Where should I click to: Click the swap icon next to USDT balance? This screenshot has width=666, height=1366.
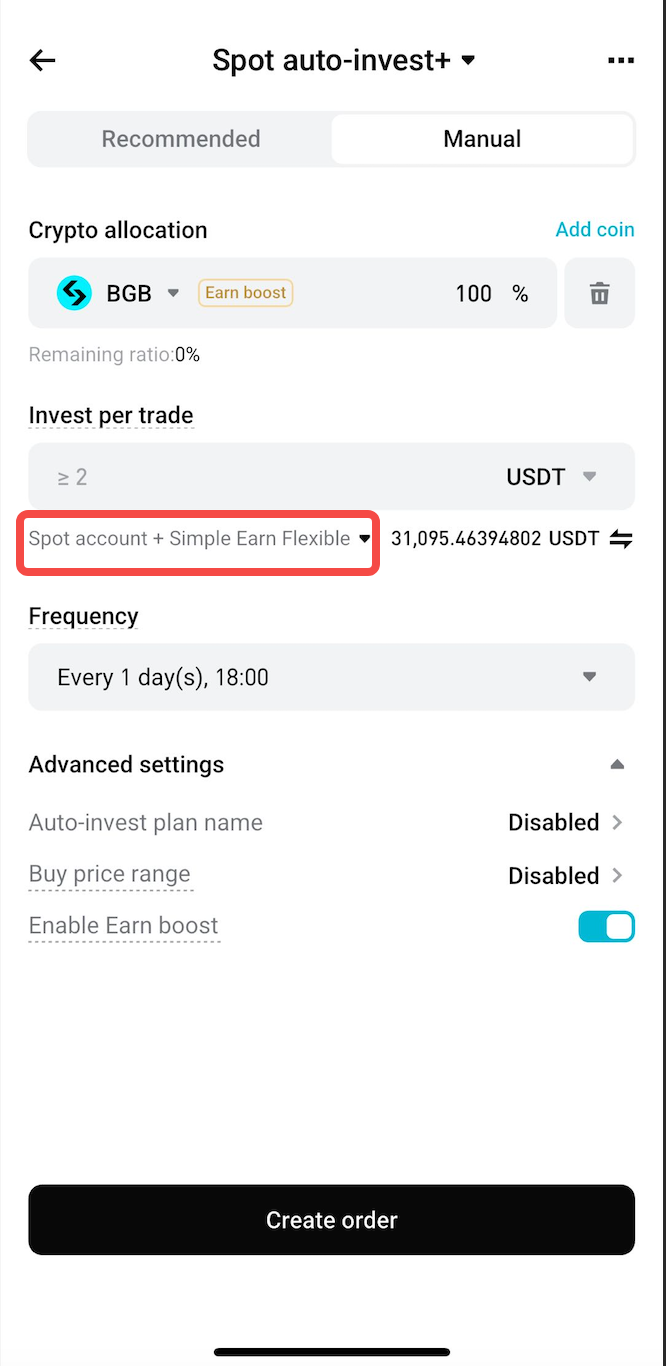pyautogui.click(x=621, y=538)
